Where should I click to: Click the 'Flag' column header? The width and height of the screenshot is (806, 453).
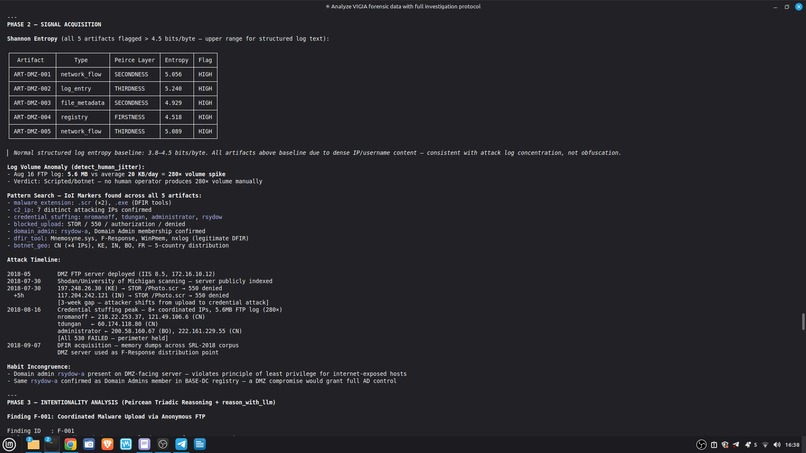(205, 60)
